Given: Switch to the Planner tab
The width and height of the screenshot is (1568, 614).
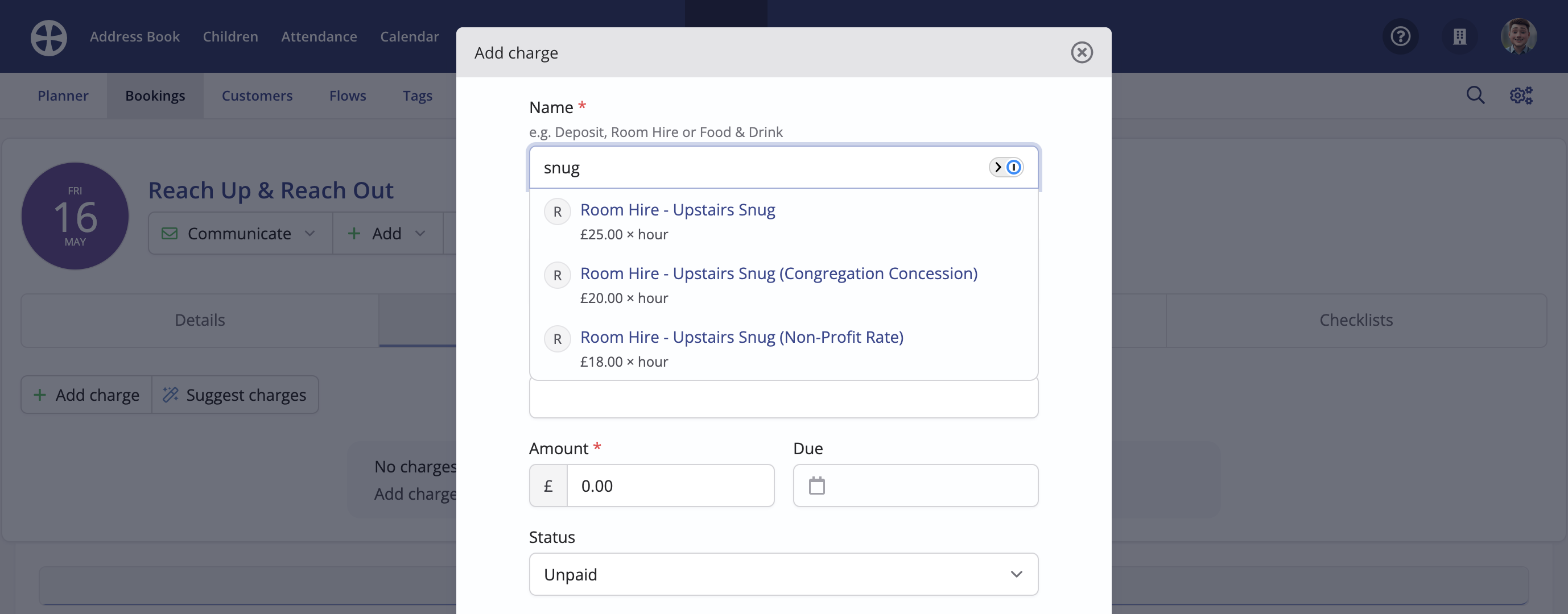Looking at the screenshot, I should [63, 96].
